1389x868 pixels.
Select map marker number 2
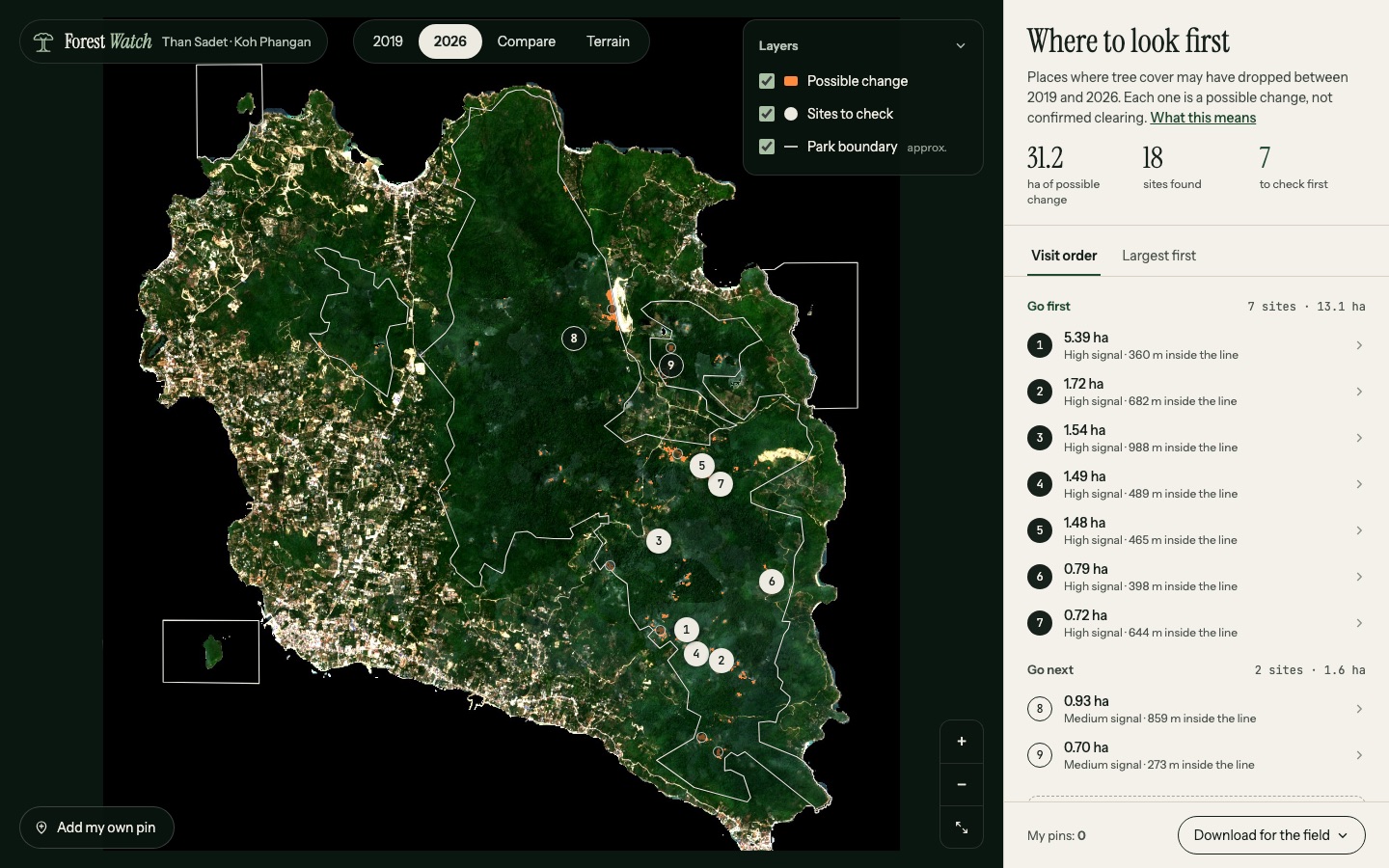pos(722,661)
